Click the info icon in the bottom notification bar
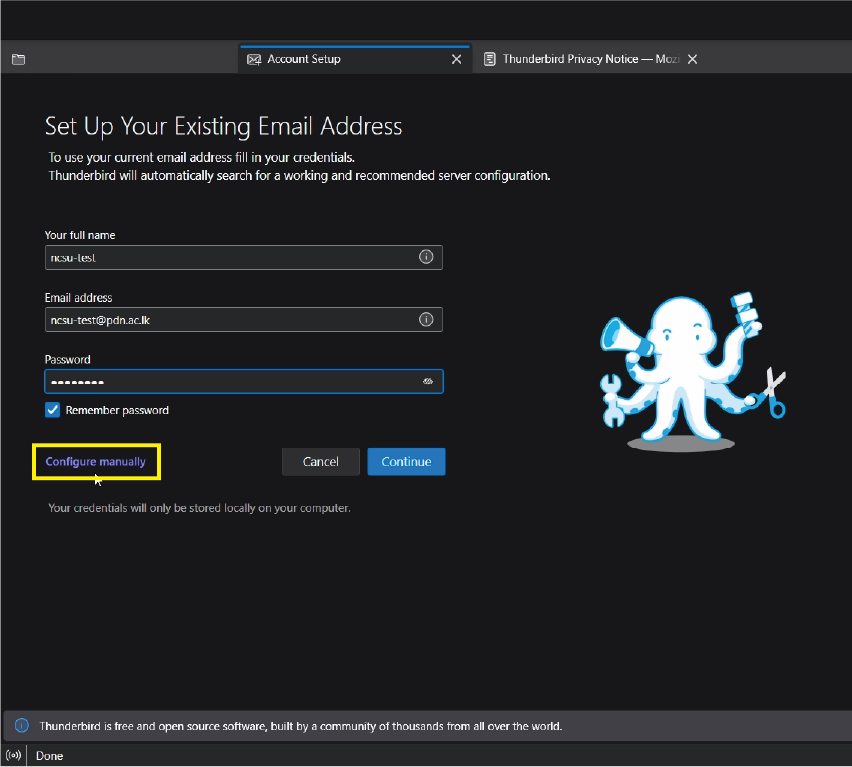Screen dimensions: 852x767 click(x=22, y=726)
